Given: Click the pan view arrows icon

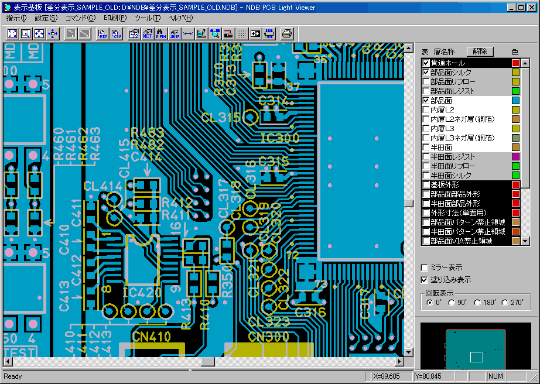Looking at the screenshot, I should [x=53, y=34].
